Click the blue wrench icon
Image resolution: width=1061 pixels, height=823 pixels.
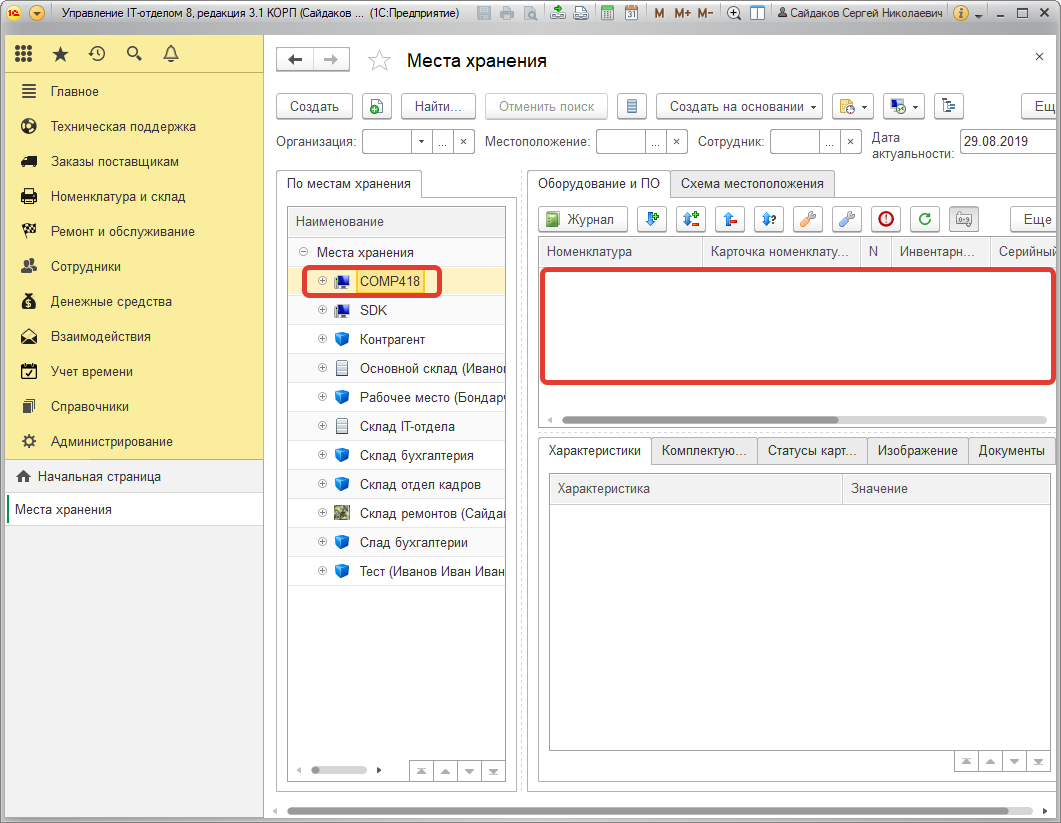(x=846, y=219)
